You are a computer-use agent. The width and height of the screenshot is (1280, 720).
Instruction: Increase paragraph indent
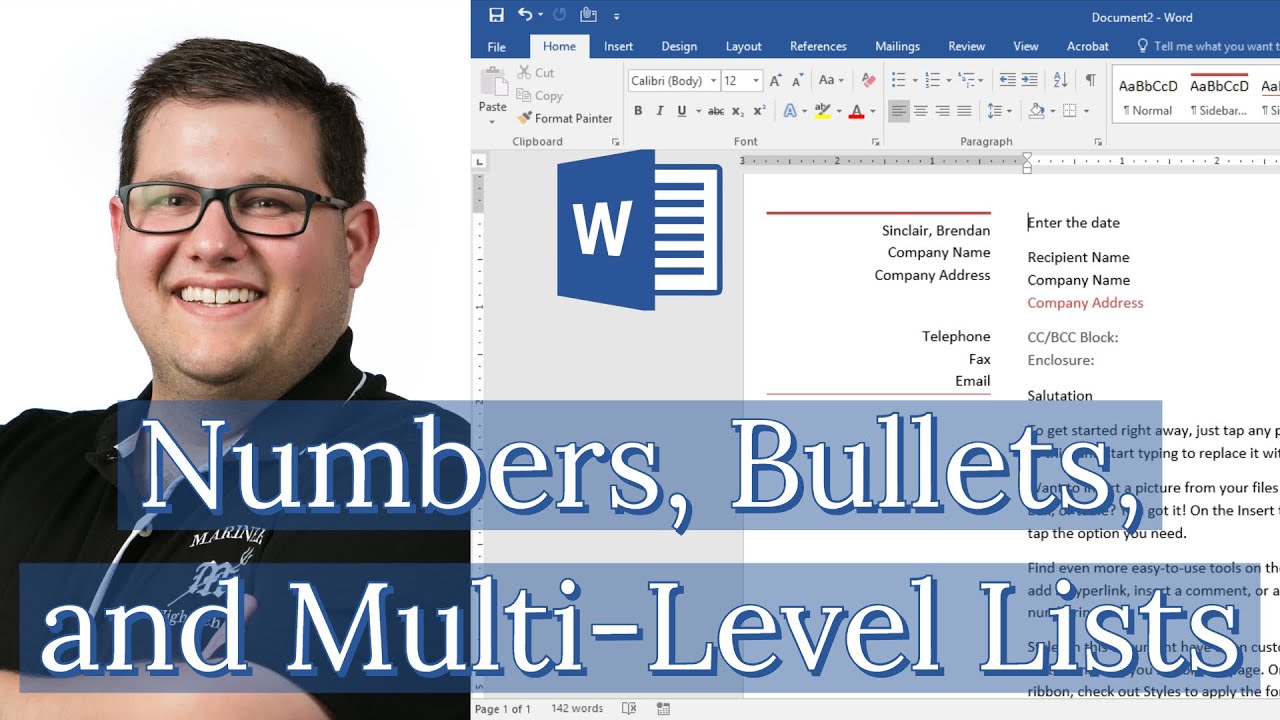click(x=1029, y=81)
